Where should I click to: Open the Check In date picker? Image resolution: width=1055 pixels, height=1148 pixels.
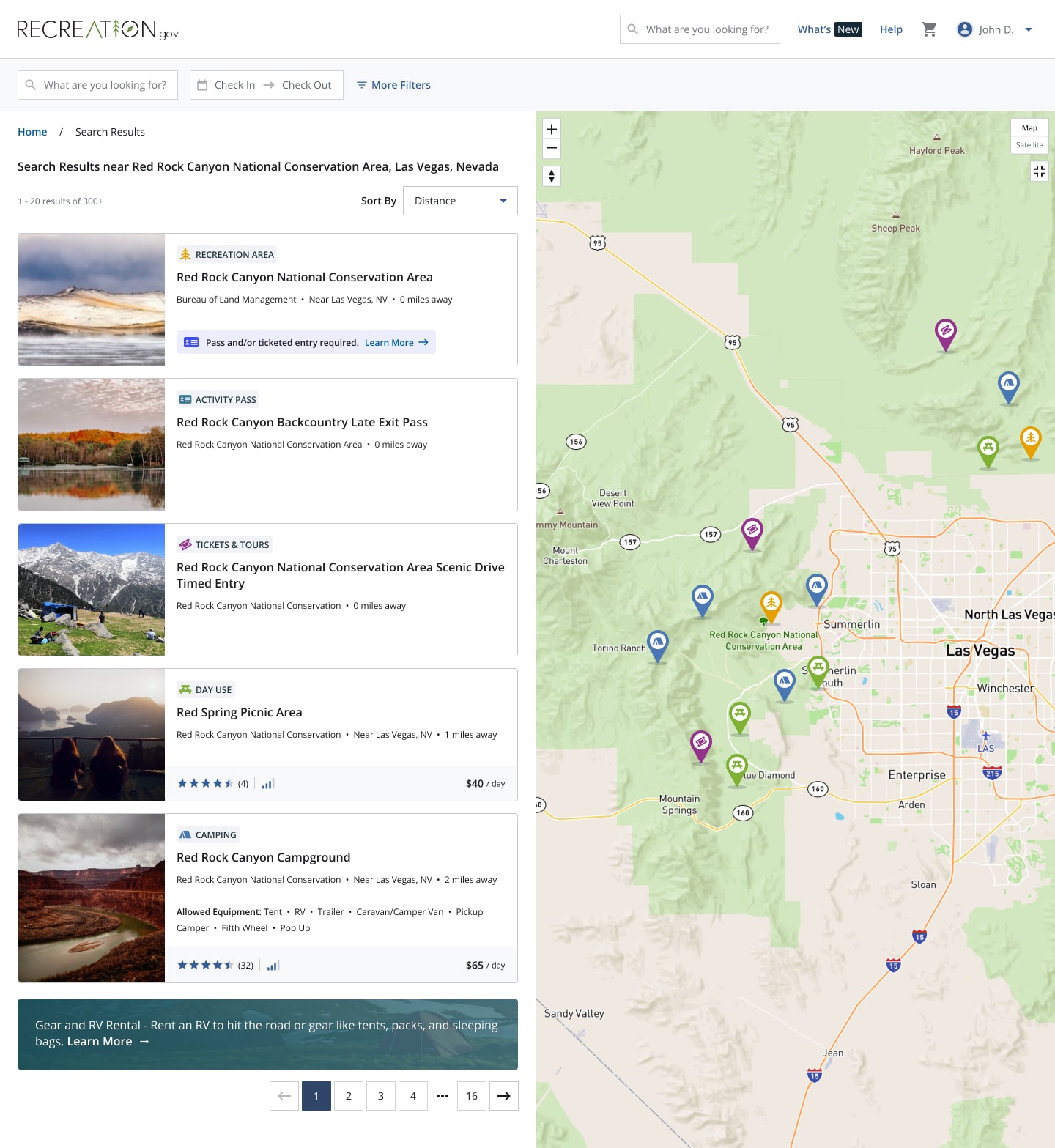coord(234,85)
